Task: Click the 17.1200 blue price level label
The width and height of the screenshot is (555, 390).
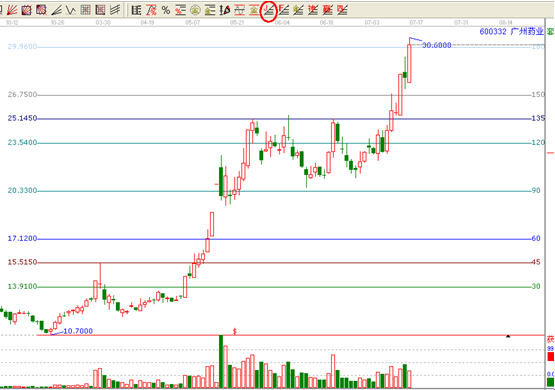Action: pos(22,239)
